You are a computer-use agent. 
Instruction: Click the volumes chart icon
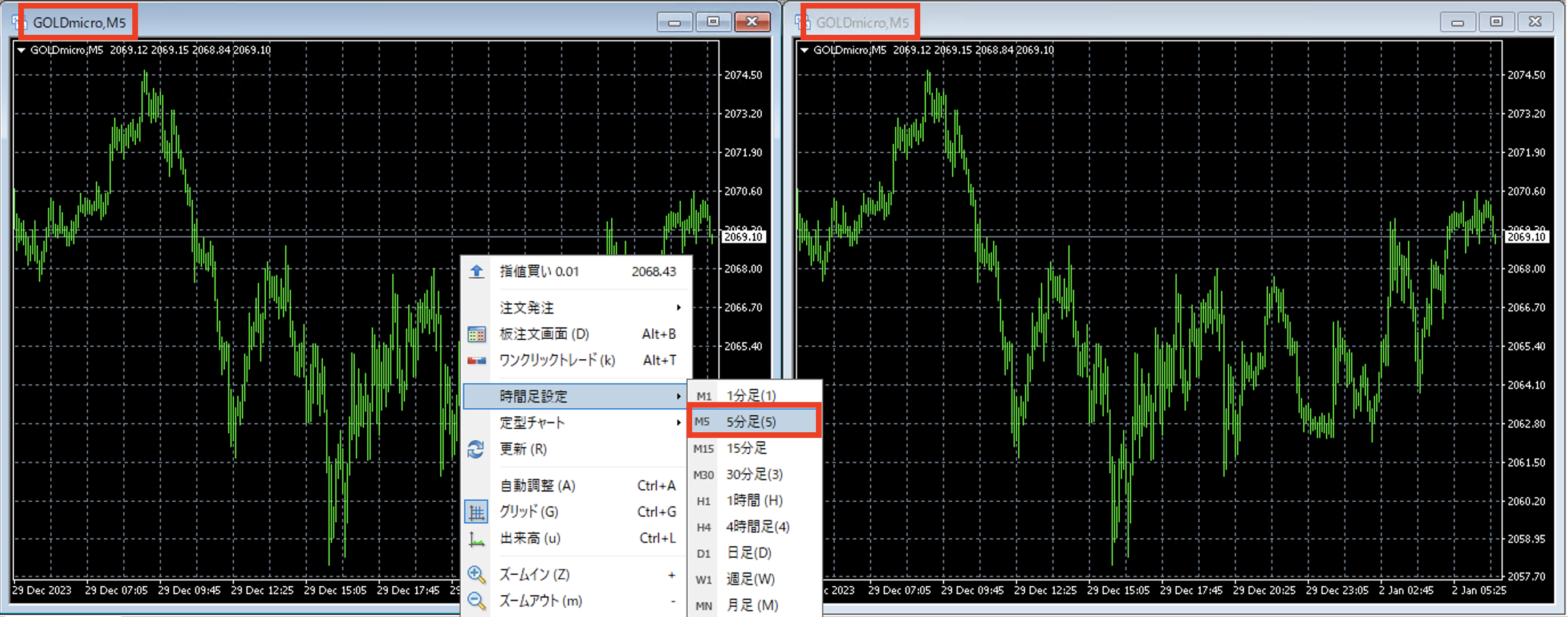click(476, 538)
